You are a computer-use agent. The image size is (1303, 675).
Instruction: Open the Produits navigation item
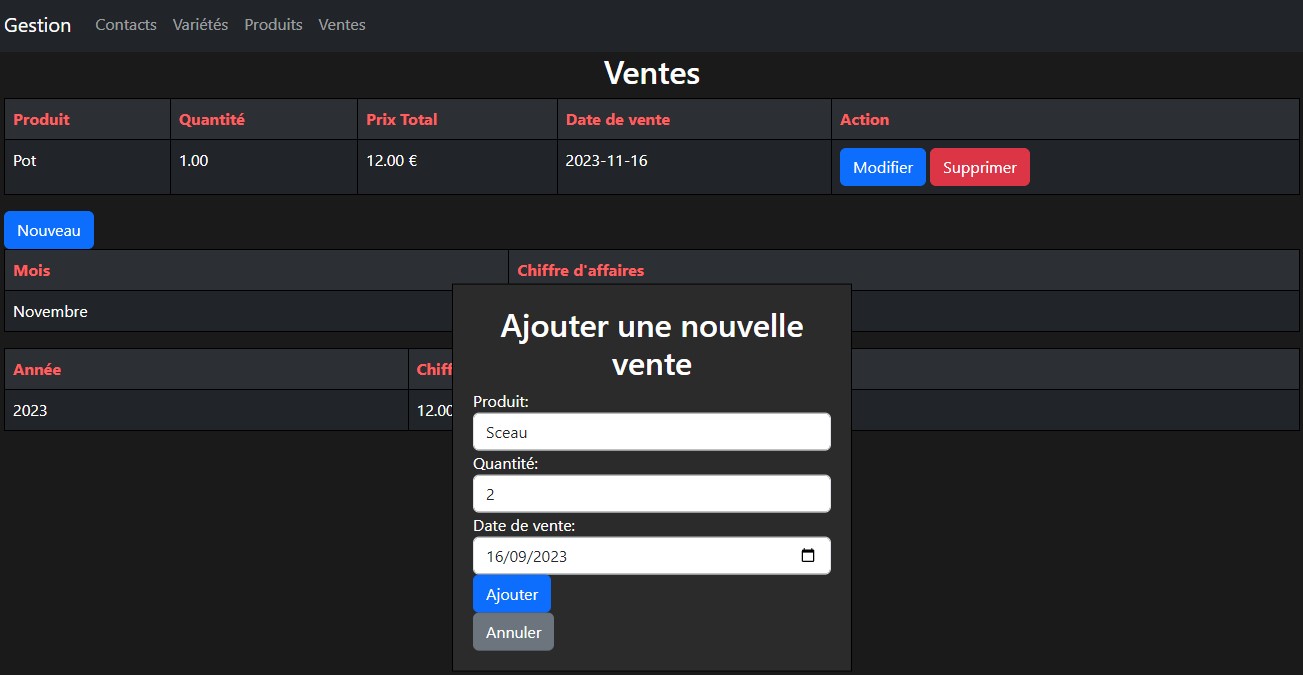273,25
